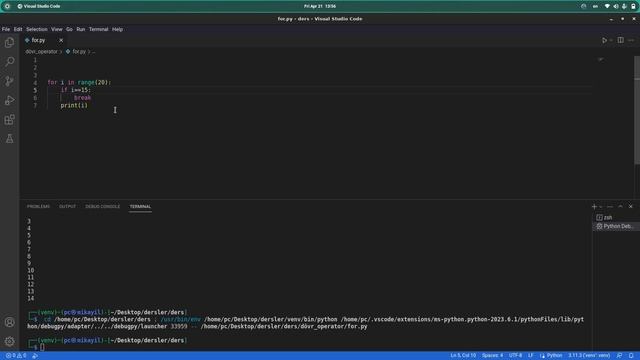640x360 pixels.
Task: Click dövr_operator folder in breadcrumb
Action: click(x=41, y=52)
